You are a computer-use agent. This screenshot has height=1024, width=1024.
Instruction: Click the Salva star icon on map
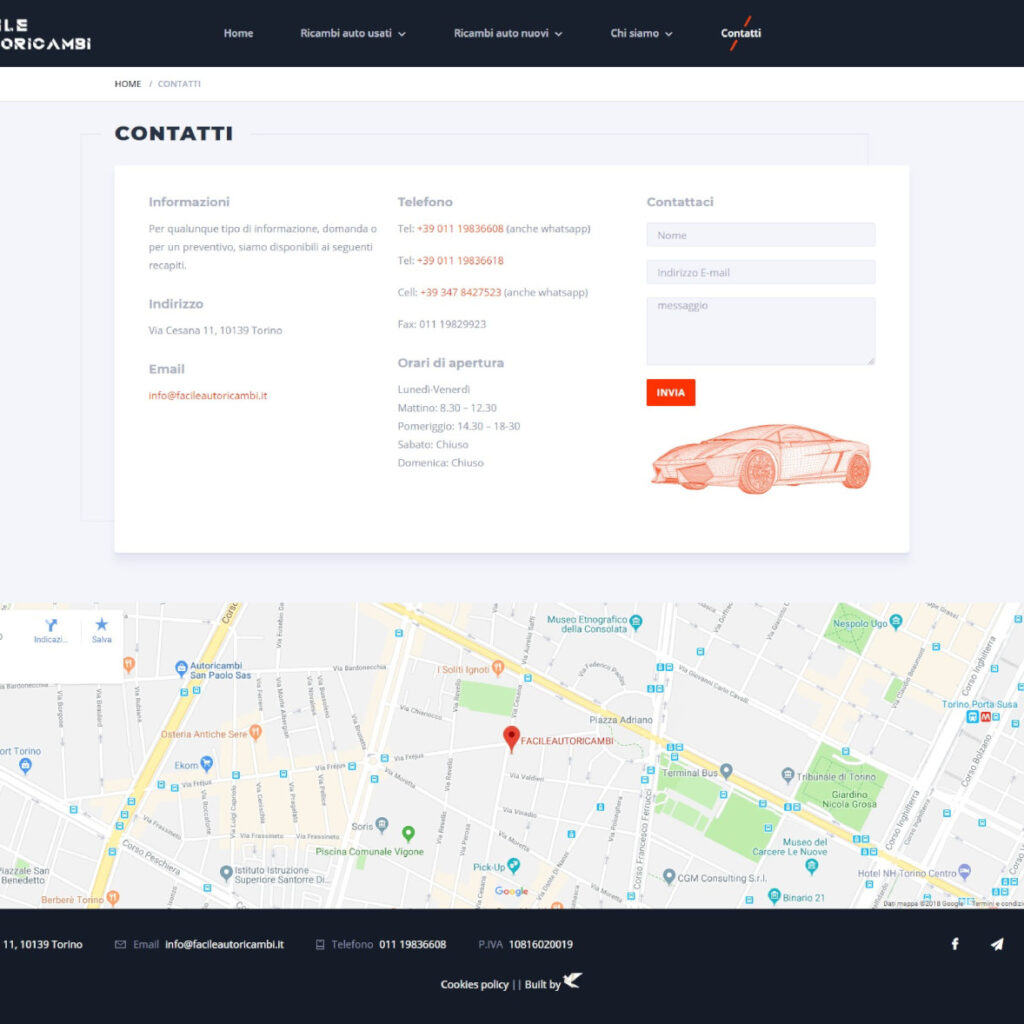click(x=101, y=625)
